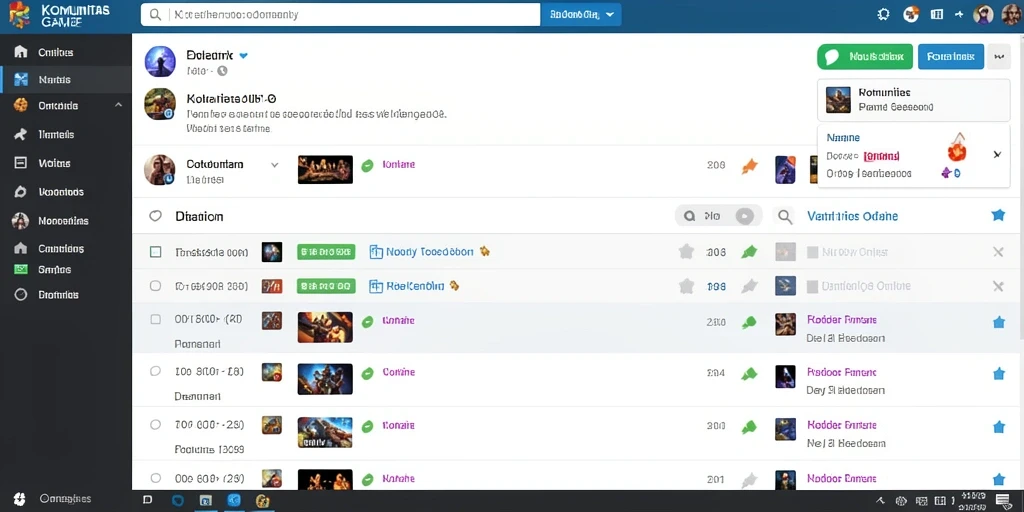
Task: Click the blue star in the Vantinties Odane header
Action: point(998,215)
